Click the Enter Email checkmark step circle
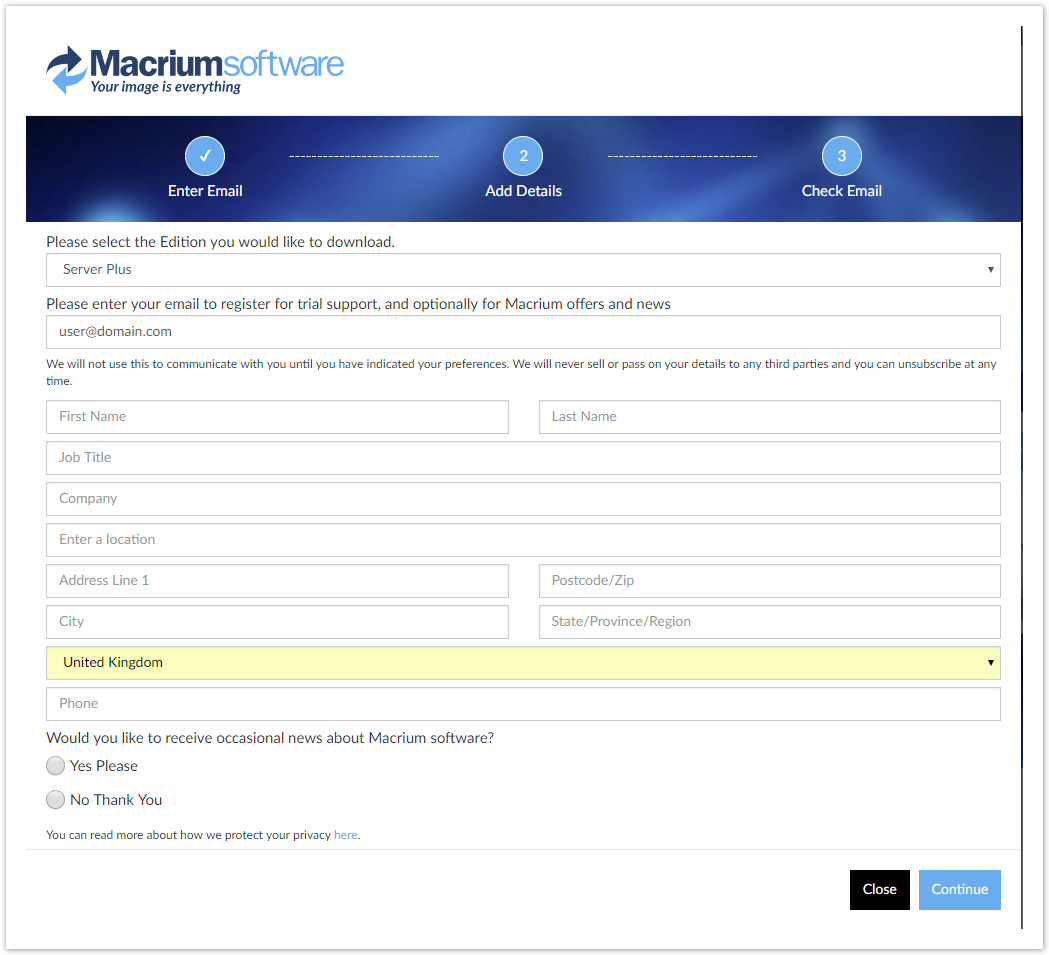 205,156
